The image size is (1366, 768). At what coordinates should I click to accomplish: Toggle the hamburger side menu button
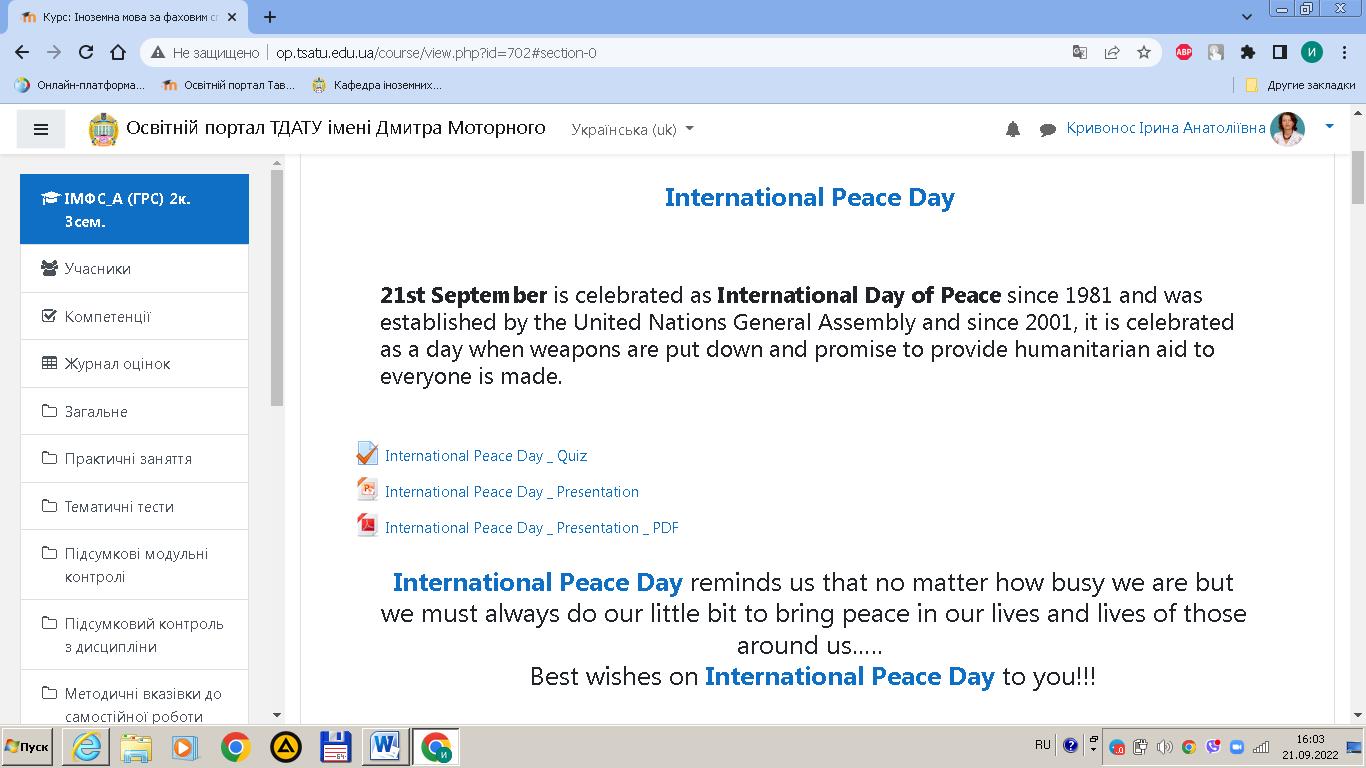point(41,129)
